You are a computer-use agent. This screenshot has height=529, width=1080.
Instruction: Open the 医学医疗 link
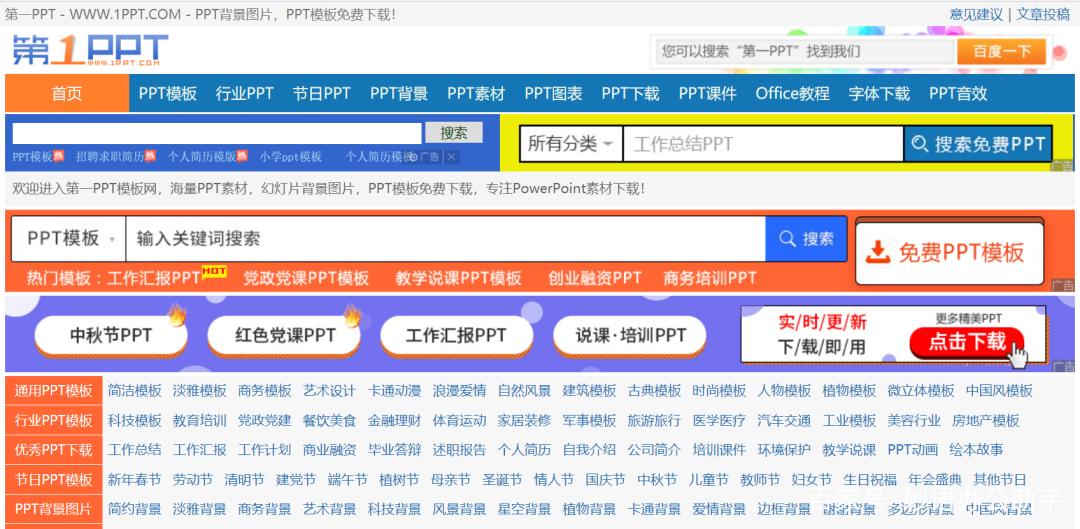[x=719, y=420]
